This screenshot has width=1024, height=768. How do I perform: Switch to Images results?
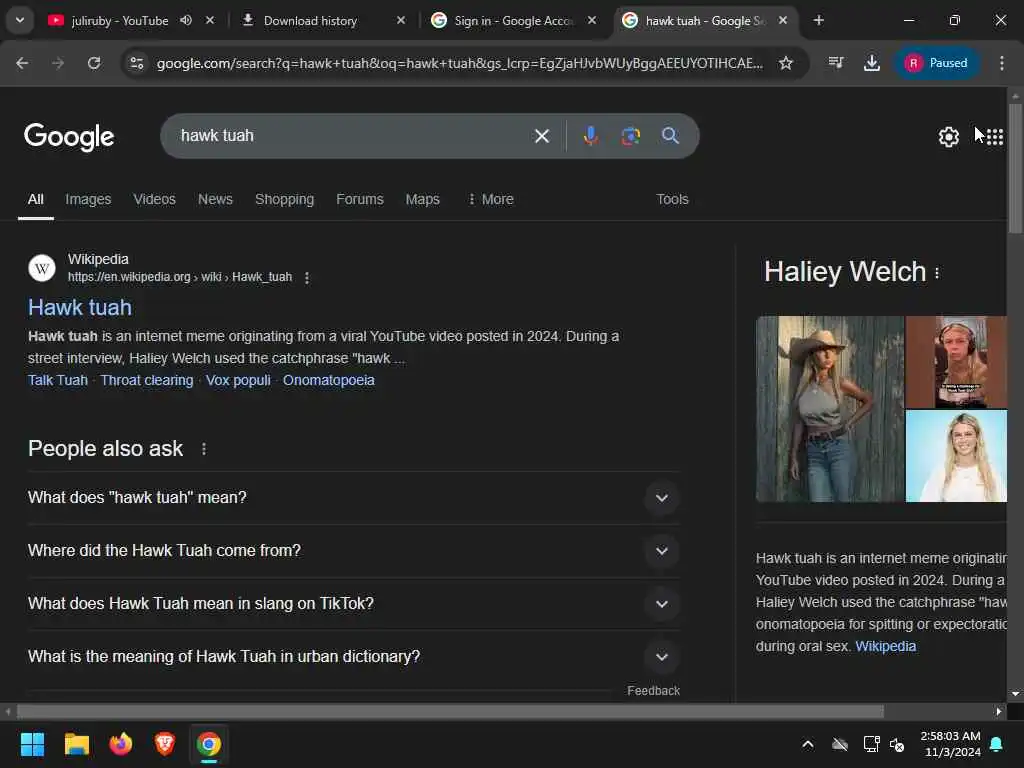point(88,199)
